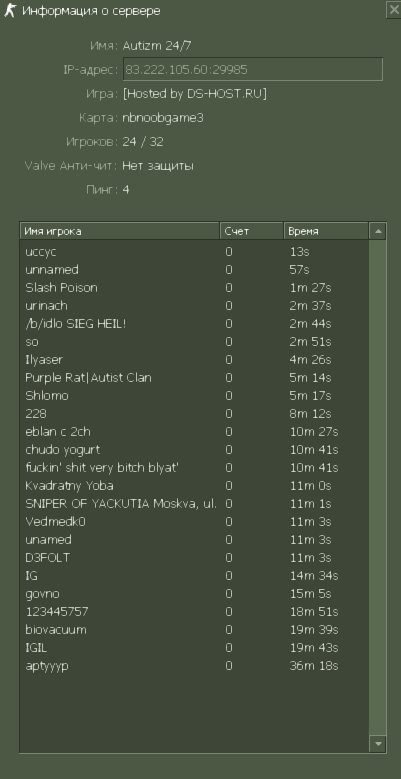Screen dimensions: 401x779
Task: Select player Kvadratny Yoba
Action: coord(194,485)
